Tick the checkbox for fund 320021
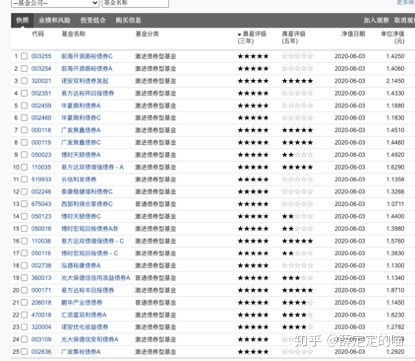 (24, 81)
